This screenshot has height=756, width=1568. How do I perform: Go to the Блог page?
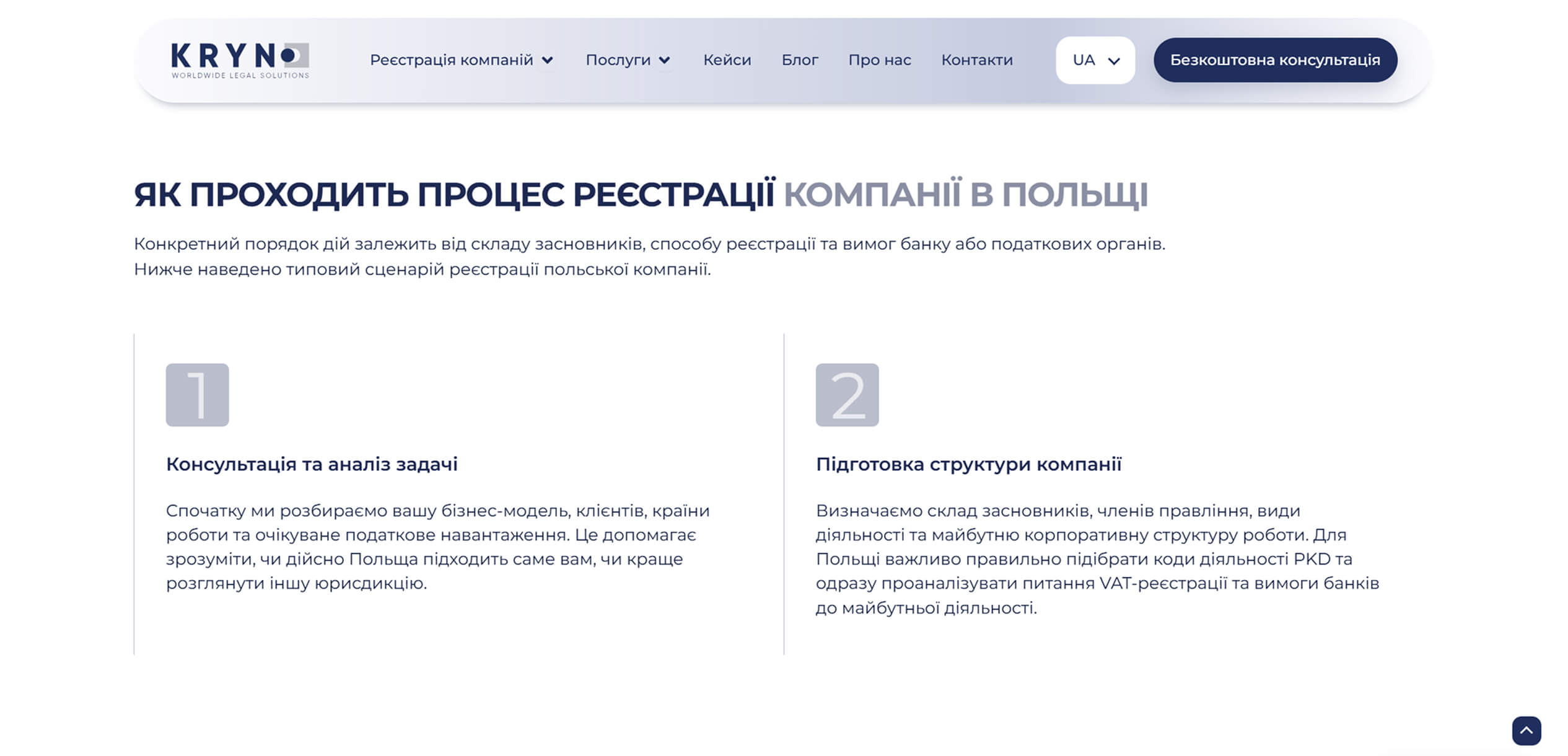point(800,60)
